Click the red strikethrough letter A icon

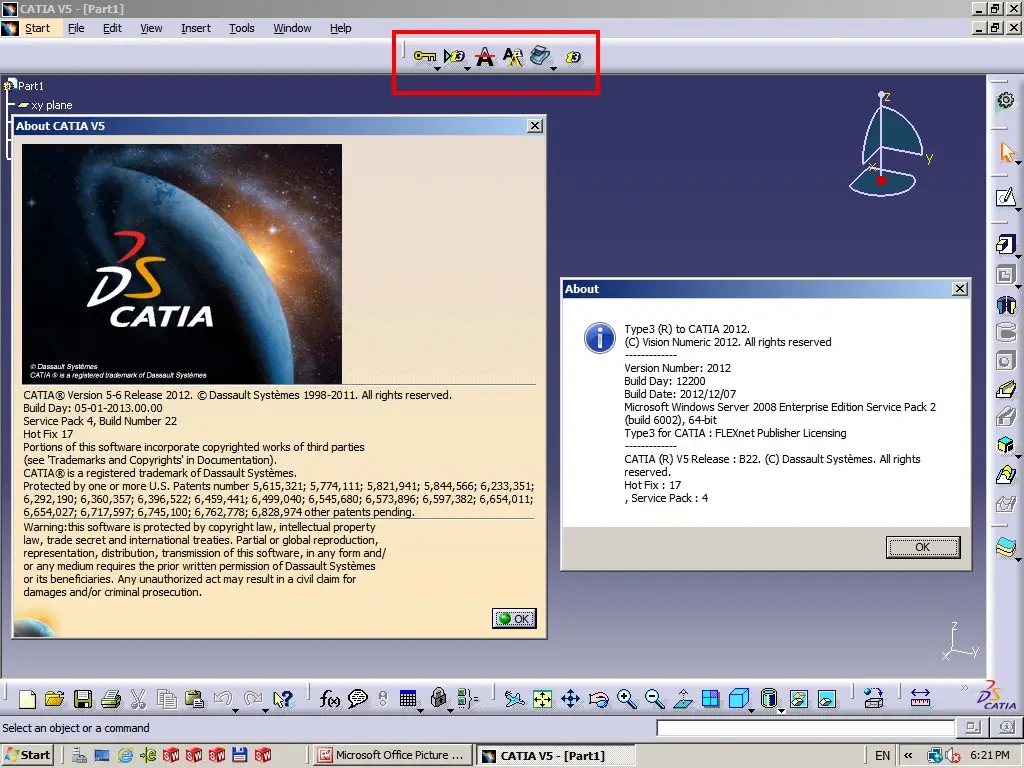coord(485,57)
